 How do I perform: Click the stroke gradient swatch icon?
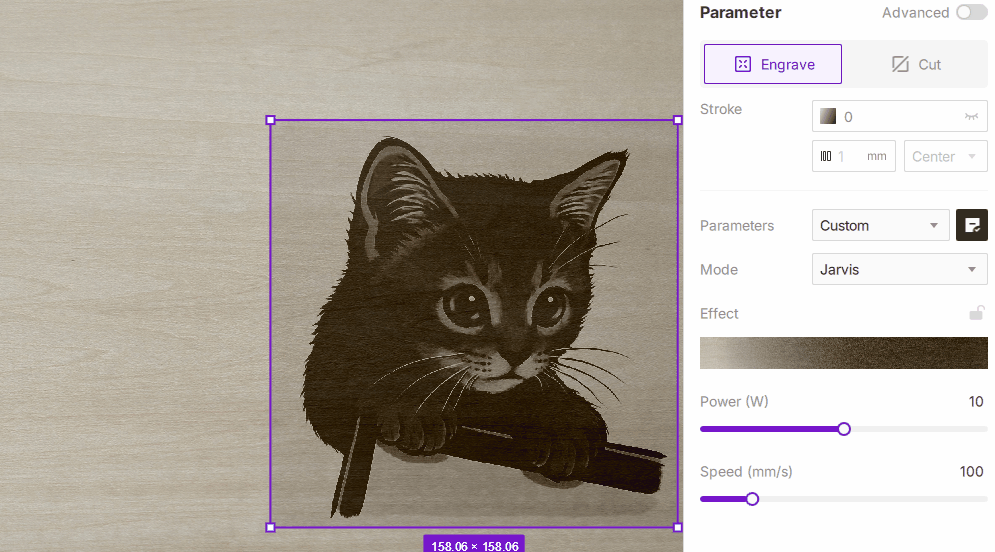coord(828,117)
